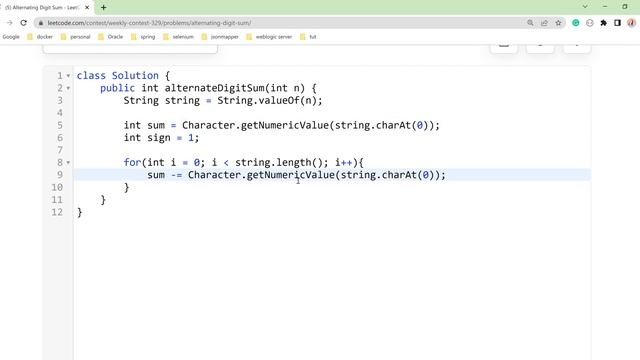Click line number 9 in the gutter
Image resolution: width=640 pixels, height=360 pixels.
coord(60,175)
